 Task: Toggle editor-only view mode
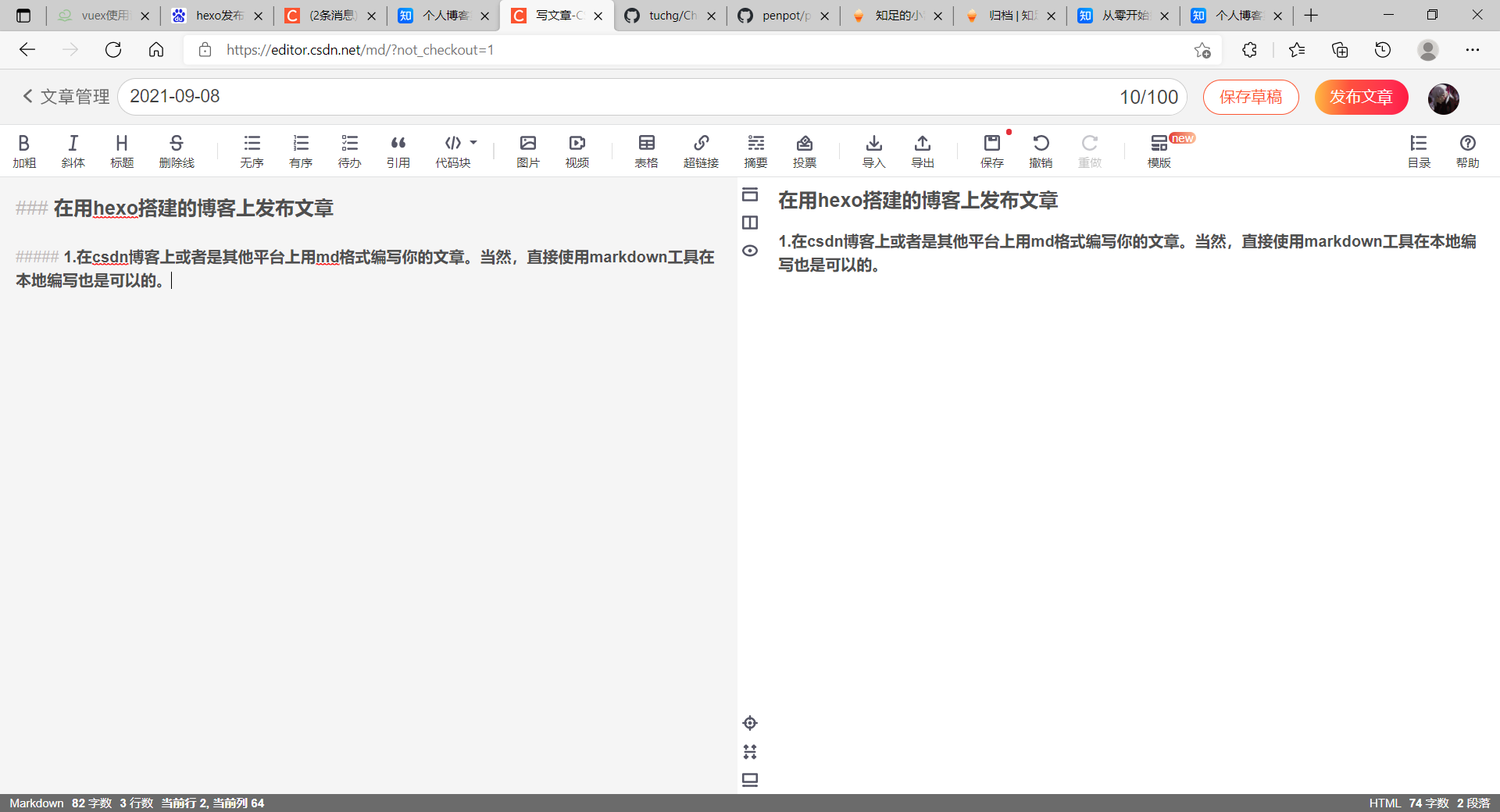(750, 195)
